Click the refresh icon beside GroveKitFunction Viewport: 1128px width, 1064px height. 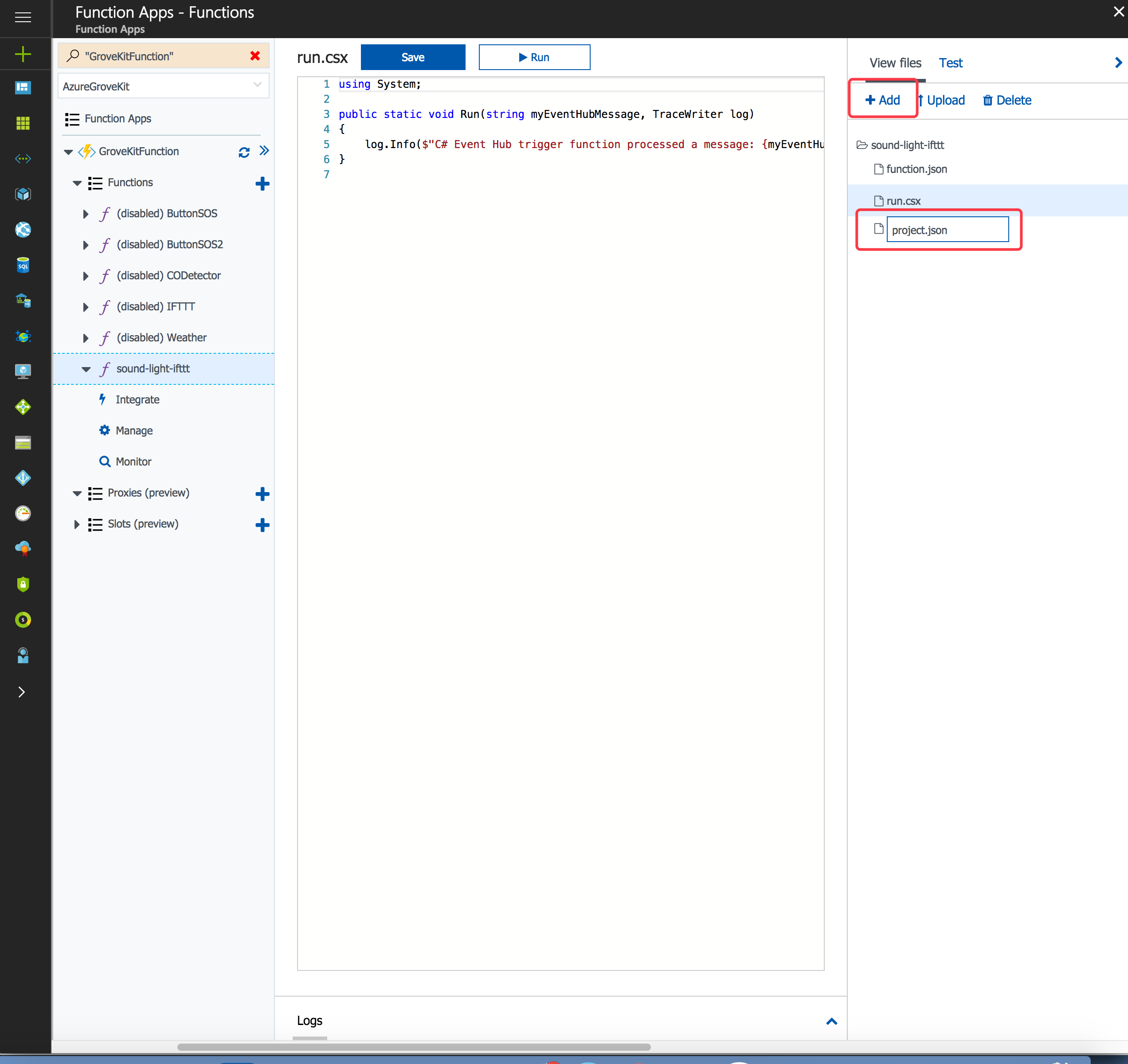click(x=244, y=152)
